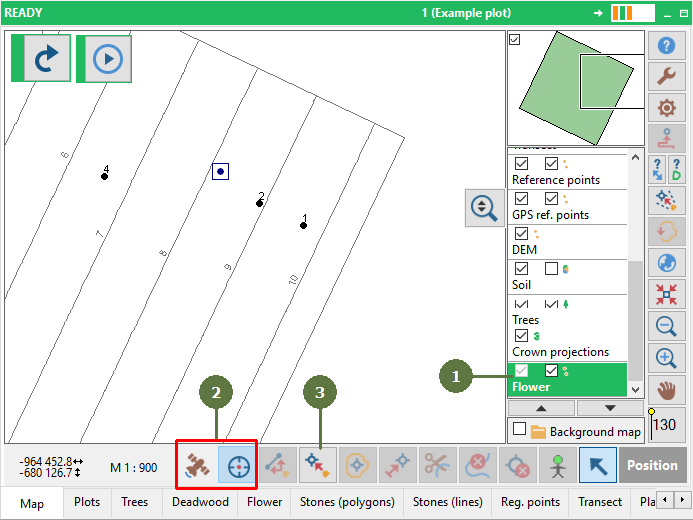Click tab strip right scroll arrow
The height and width of the screenshot is (520, 693).
(x=682, y=500)
